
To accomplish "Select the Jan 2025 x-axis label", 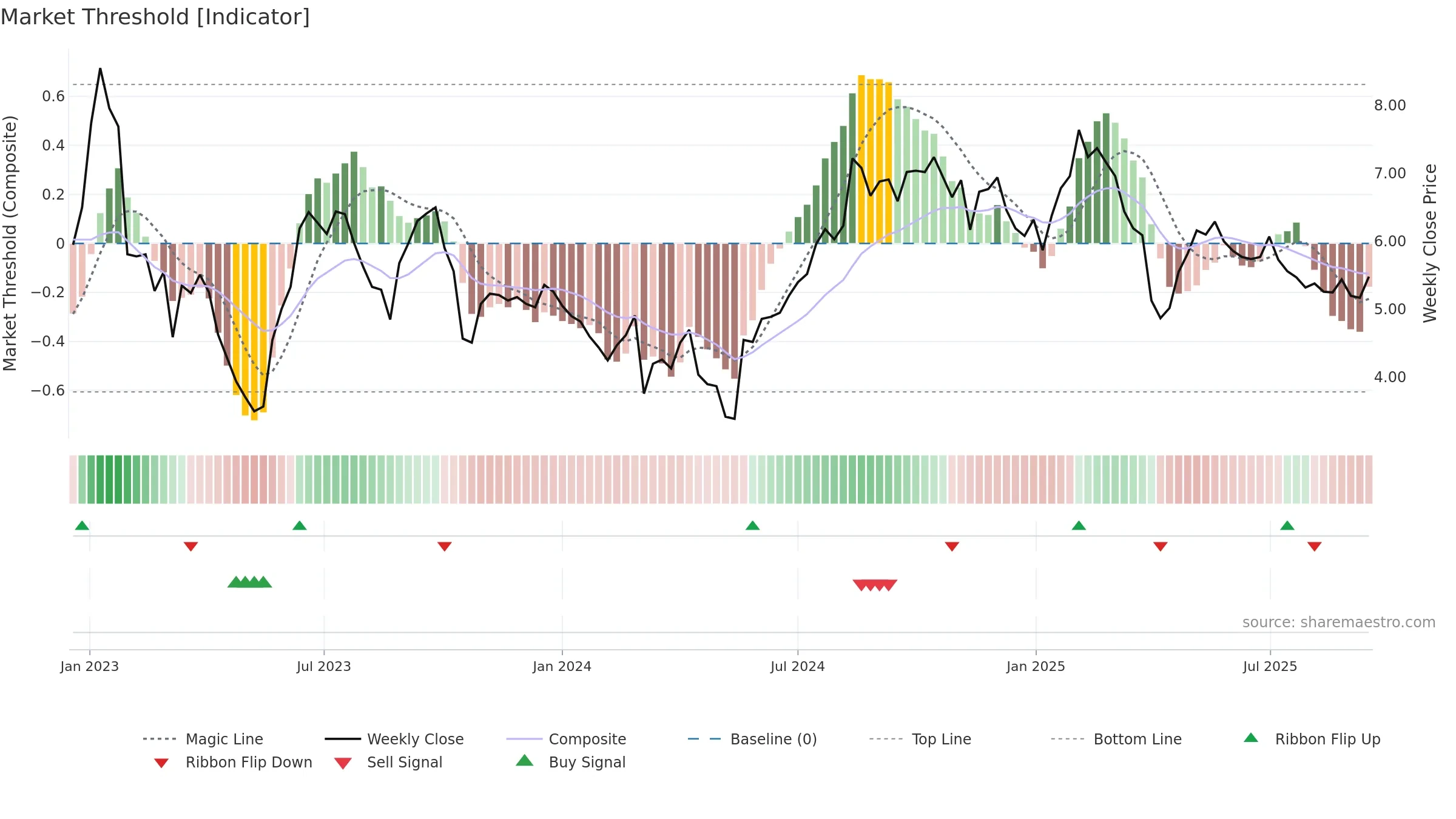I will (1036, 666).
